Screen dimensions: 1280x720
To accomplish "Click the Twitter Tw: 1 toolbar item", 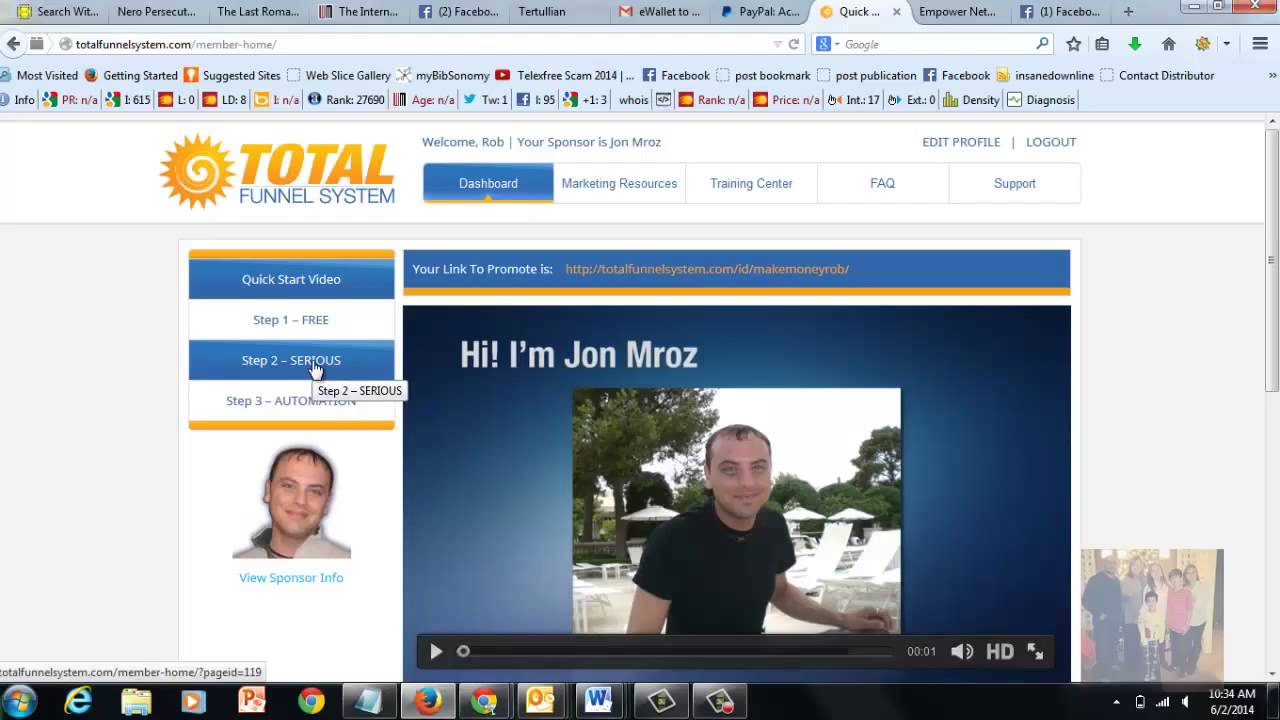I will coord(485,100).
